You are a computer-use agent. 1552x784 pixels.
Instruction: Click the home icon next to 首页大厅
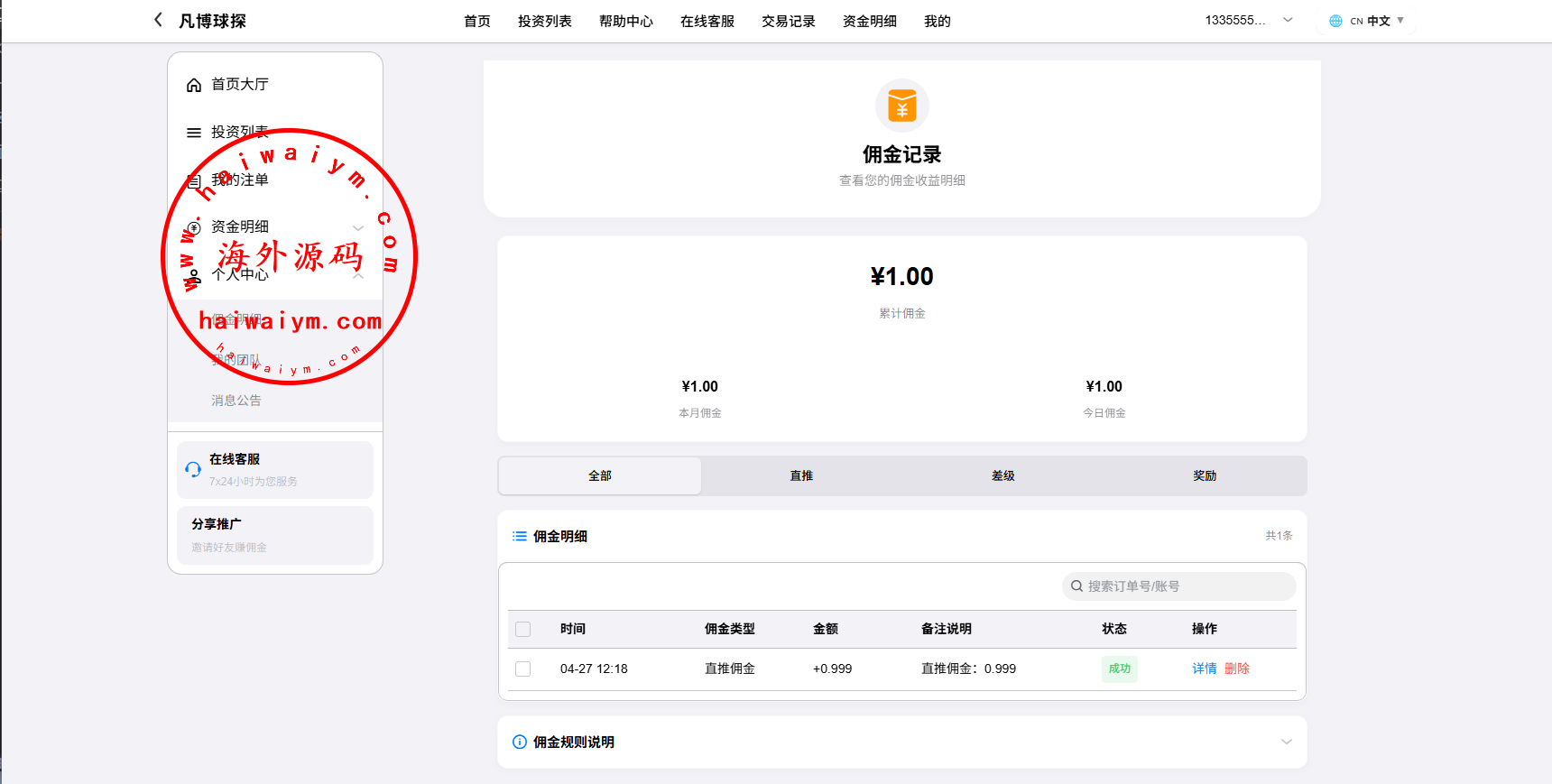click(194, 85)
